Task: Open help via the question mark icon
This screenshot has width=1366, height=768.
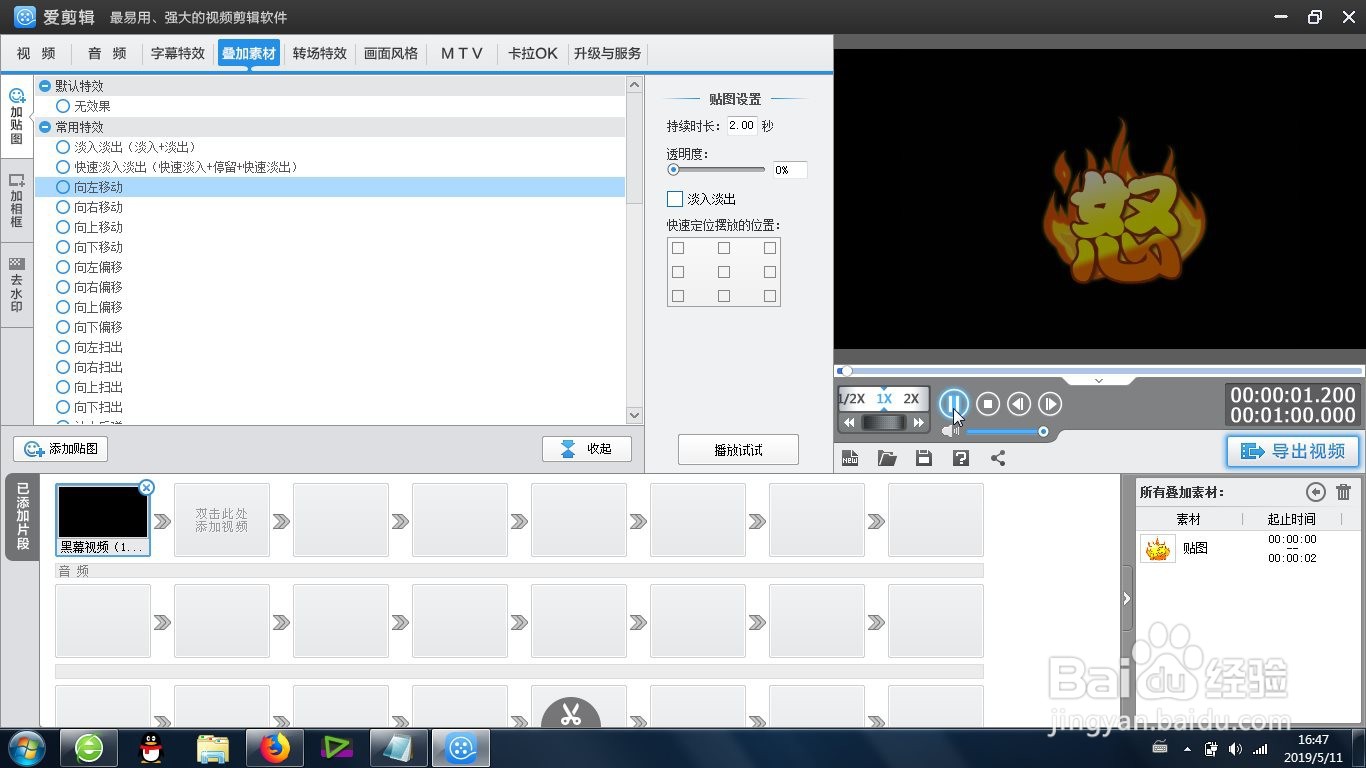Action: click(960, 457)
